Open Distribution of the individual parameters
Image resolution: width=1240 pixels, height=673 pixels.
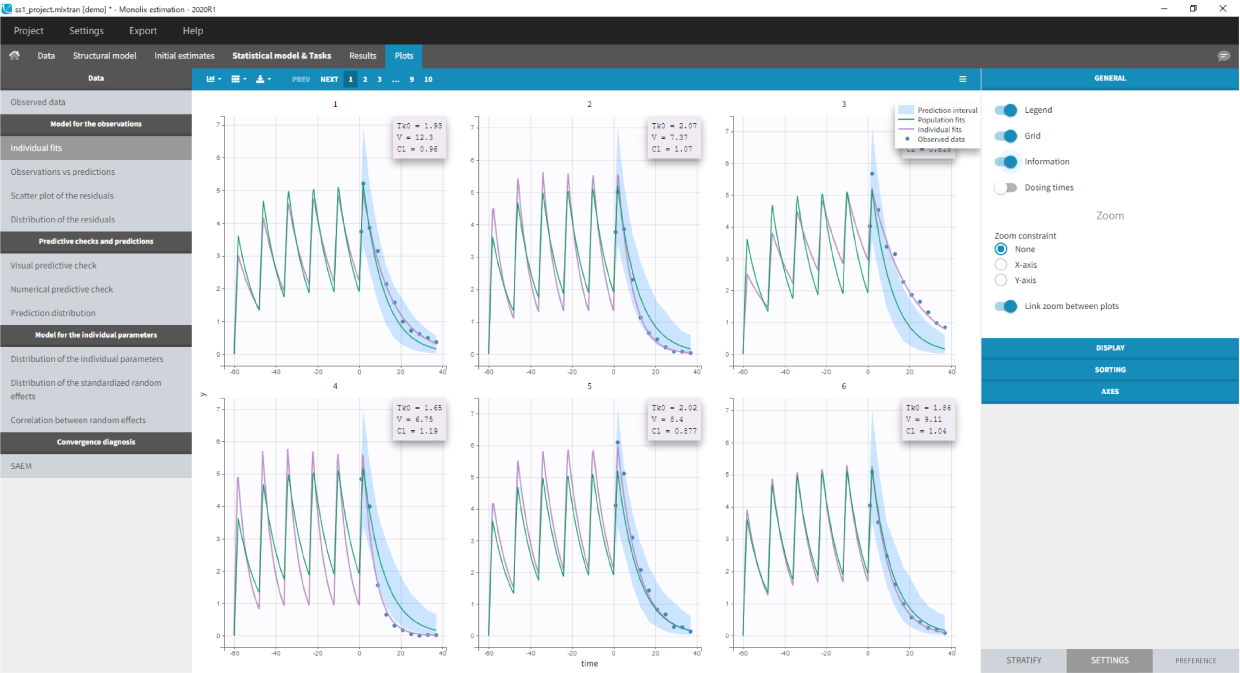click(96, 359)
